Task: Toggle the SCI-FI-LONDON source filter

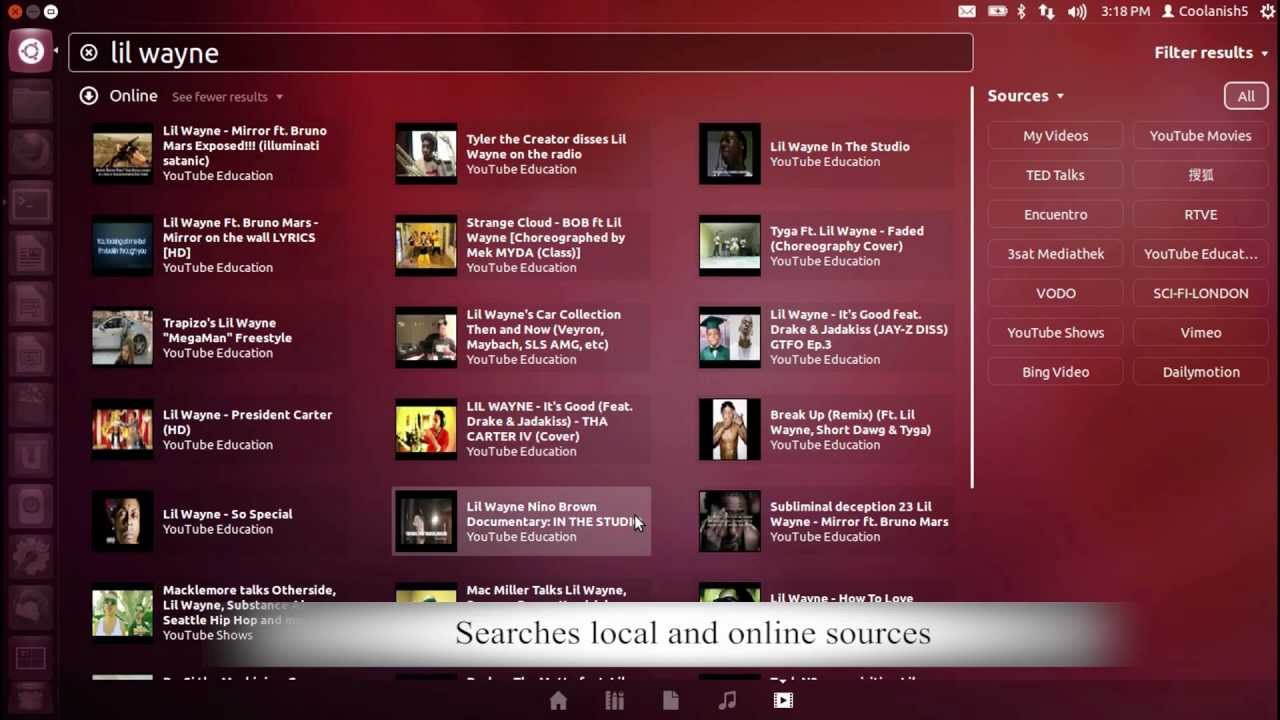Action: (x=1200, y=294)
